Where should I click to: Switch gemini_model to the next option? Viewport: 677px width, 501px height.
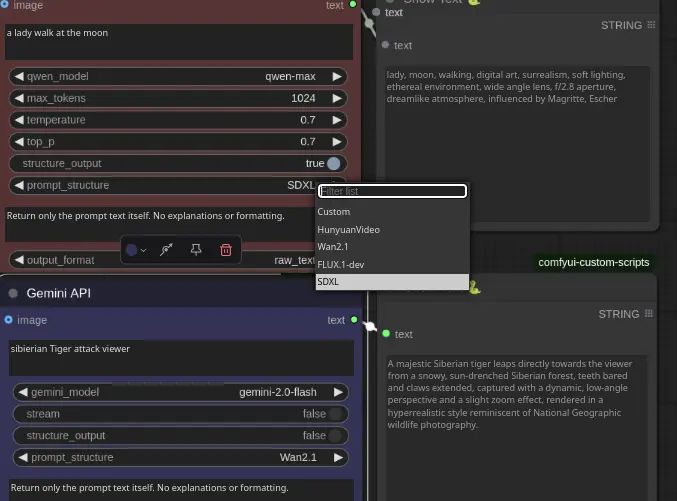(x=338, y=392)
